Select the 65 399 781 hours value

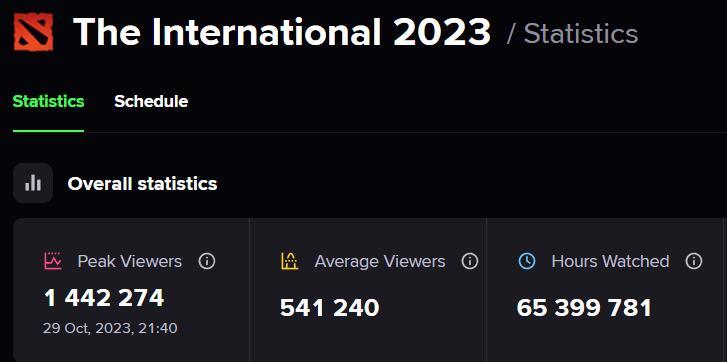584,308
